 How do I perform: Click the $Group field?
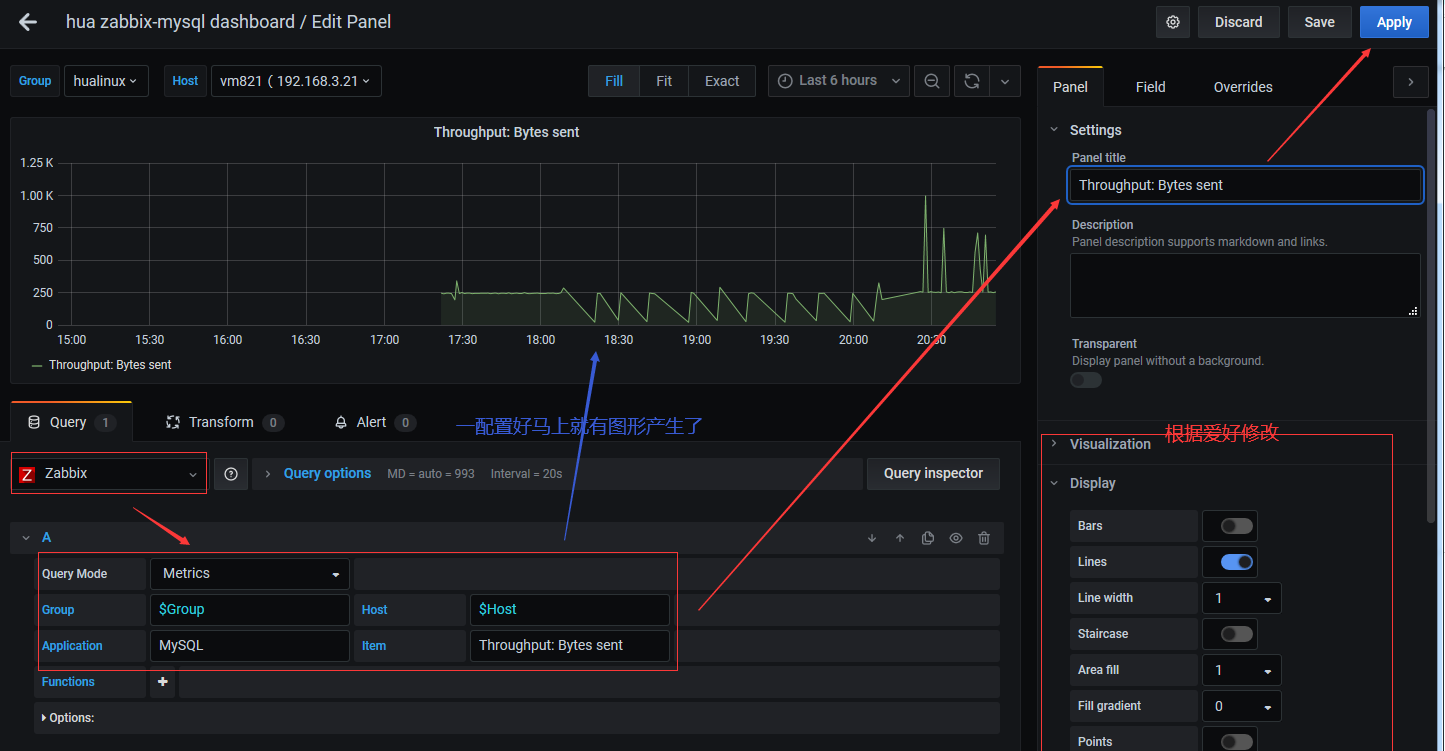pos(250,610)
